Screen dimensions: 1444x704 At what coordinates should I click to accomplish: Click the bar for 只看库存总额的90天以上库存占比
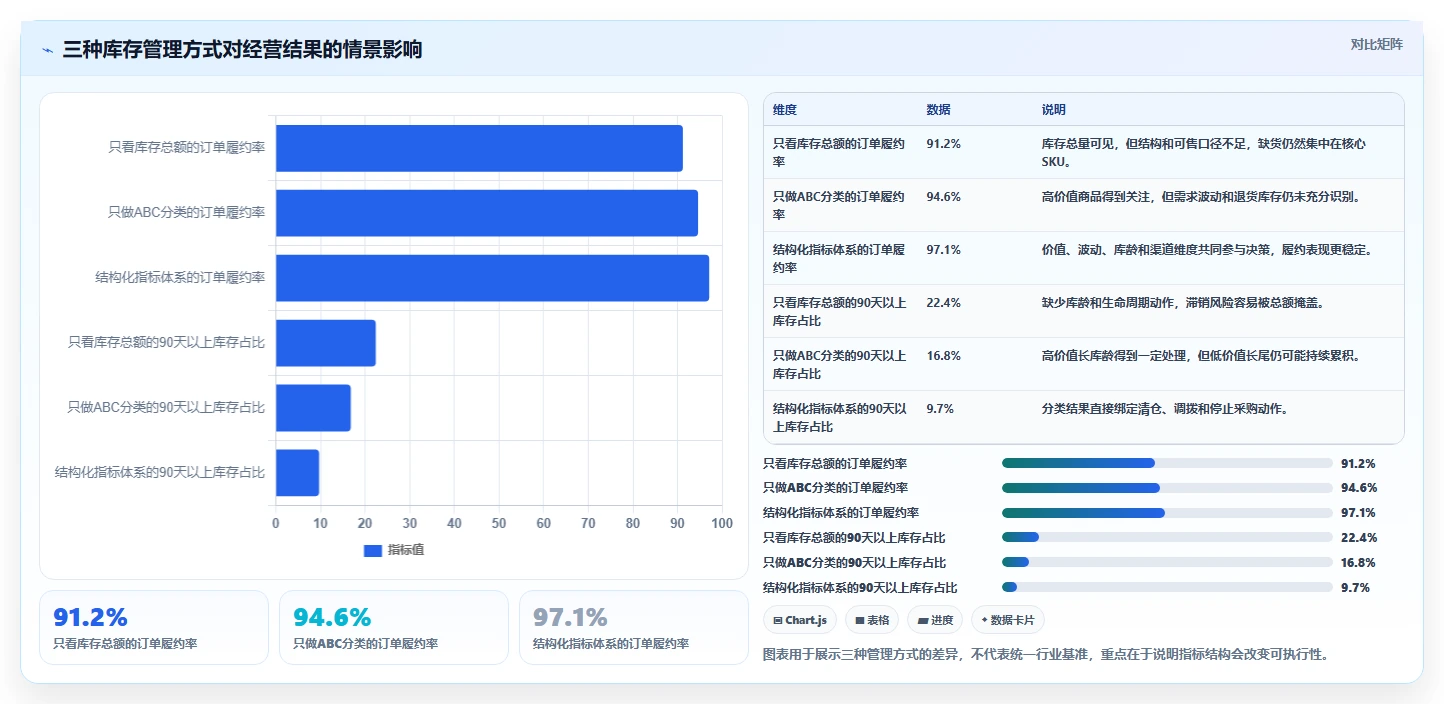pos(326,343)
